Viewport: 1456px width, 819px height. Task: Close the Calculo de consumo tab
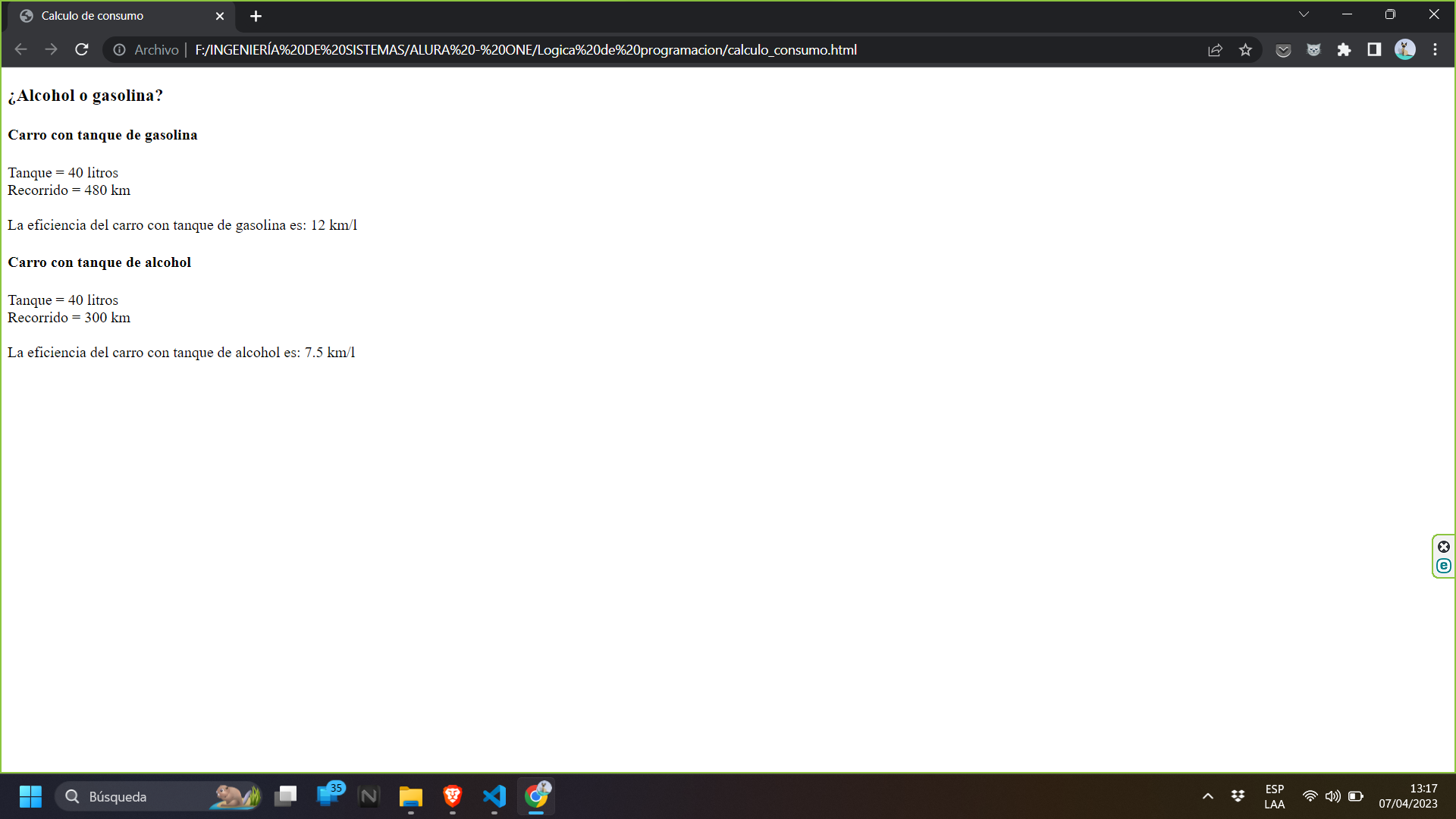[x=220, y=16]
